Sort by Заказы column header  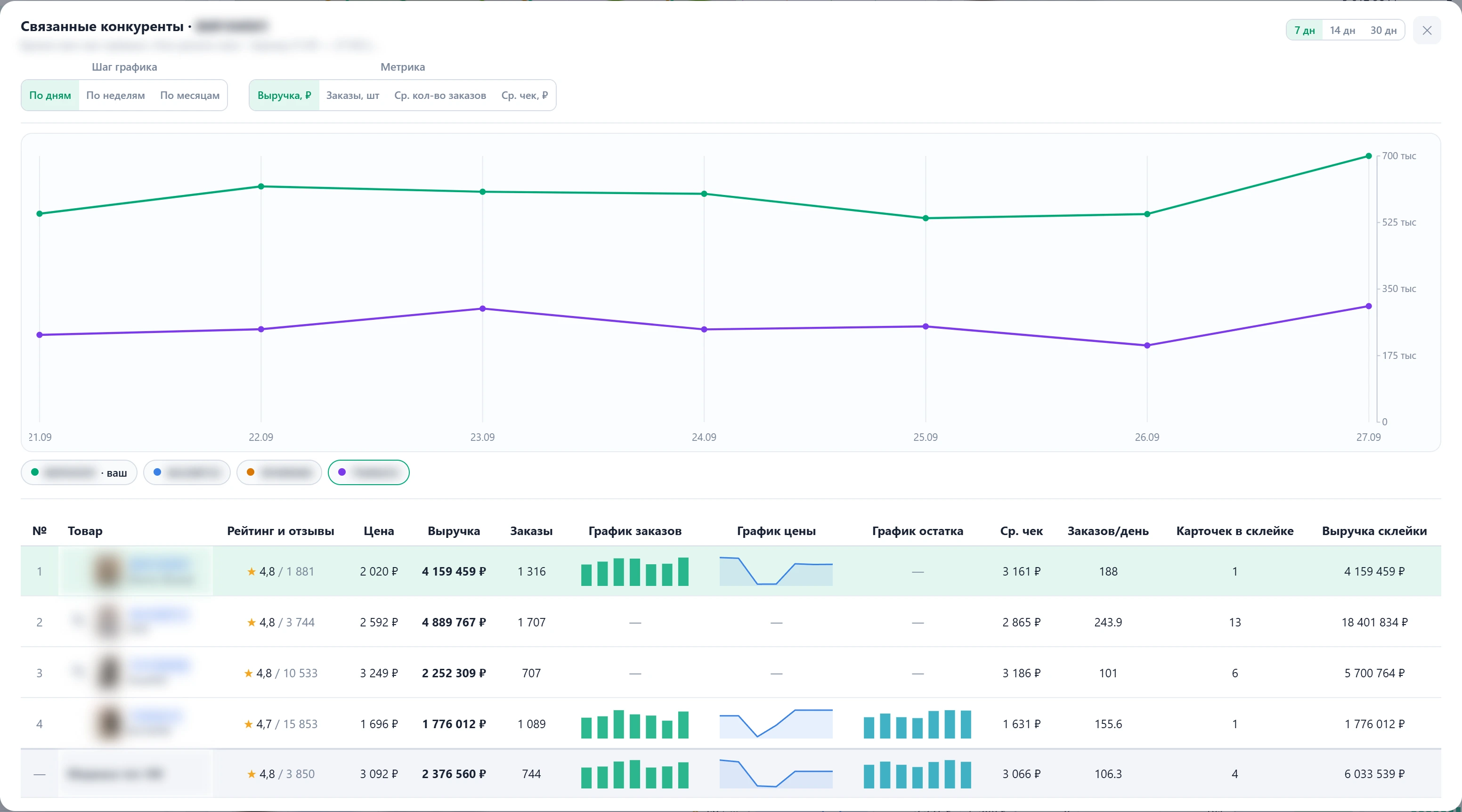point(531,531)
